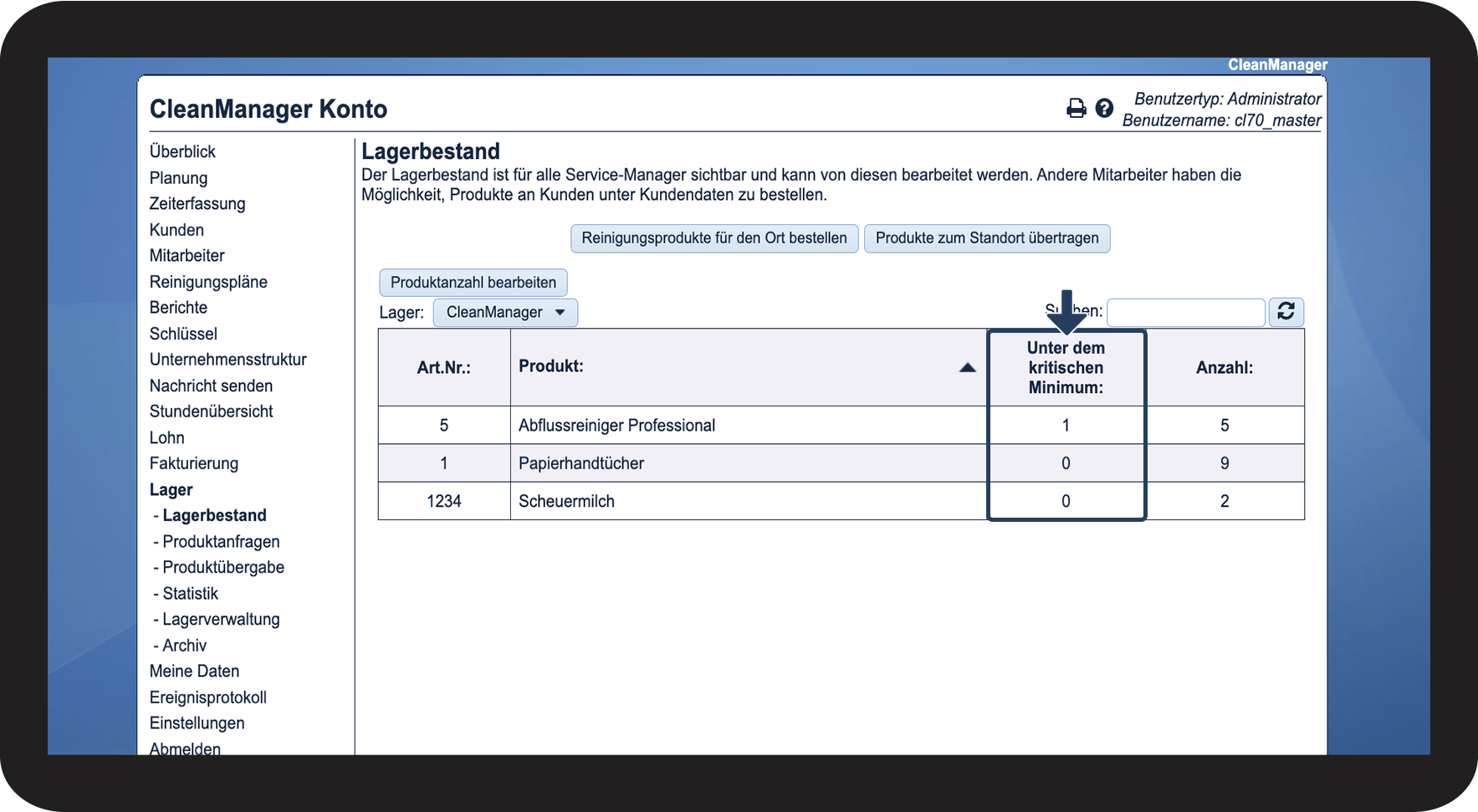
Task: Click Anzahl value 2 for Scheuermilch
Action: click(1225, 502)
